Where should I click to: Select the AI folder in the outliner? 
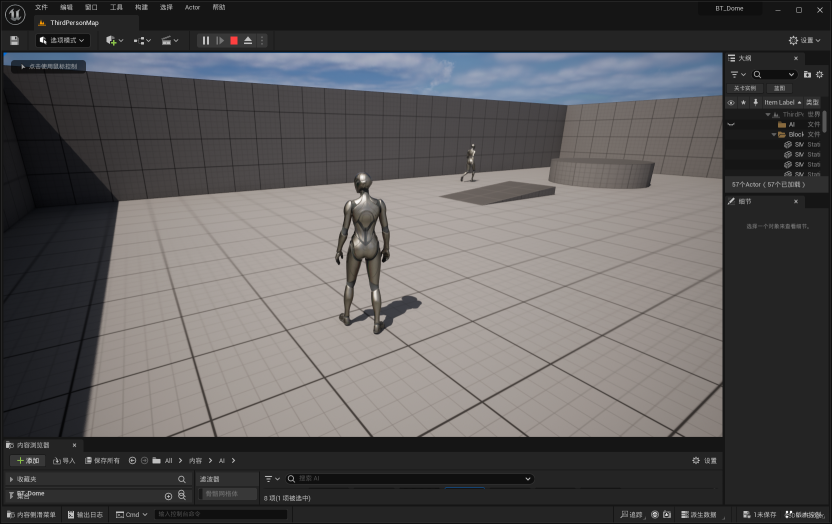coord(792,125)
